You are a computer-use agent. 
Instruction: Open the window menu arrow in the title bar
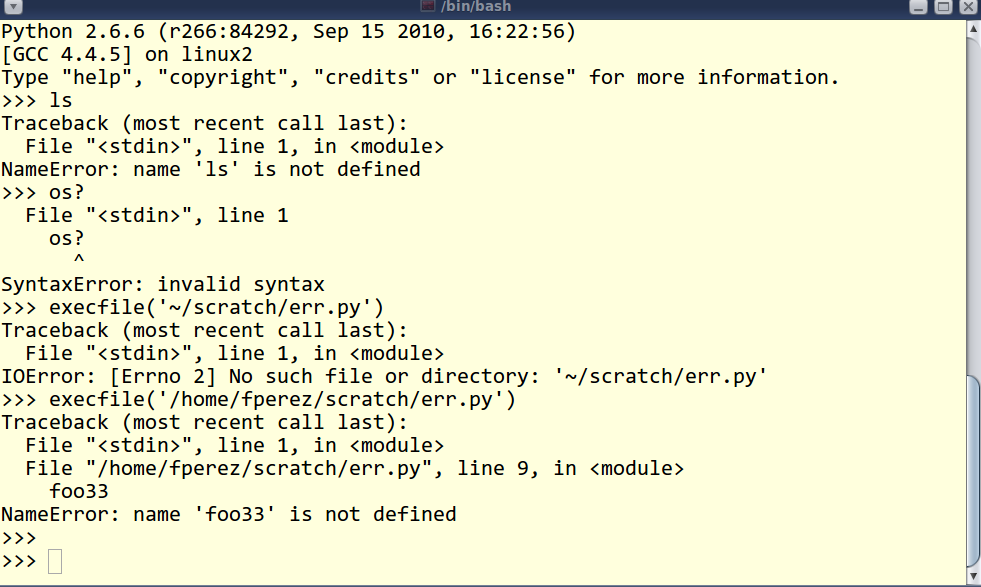13,7
